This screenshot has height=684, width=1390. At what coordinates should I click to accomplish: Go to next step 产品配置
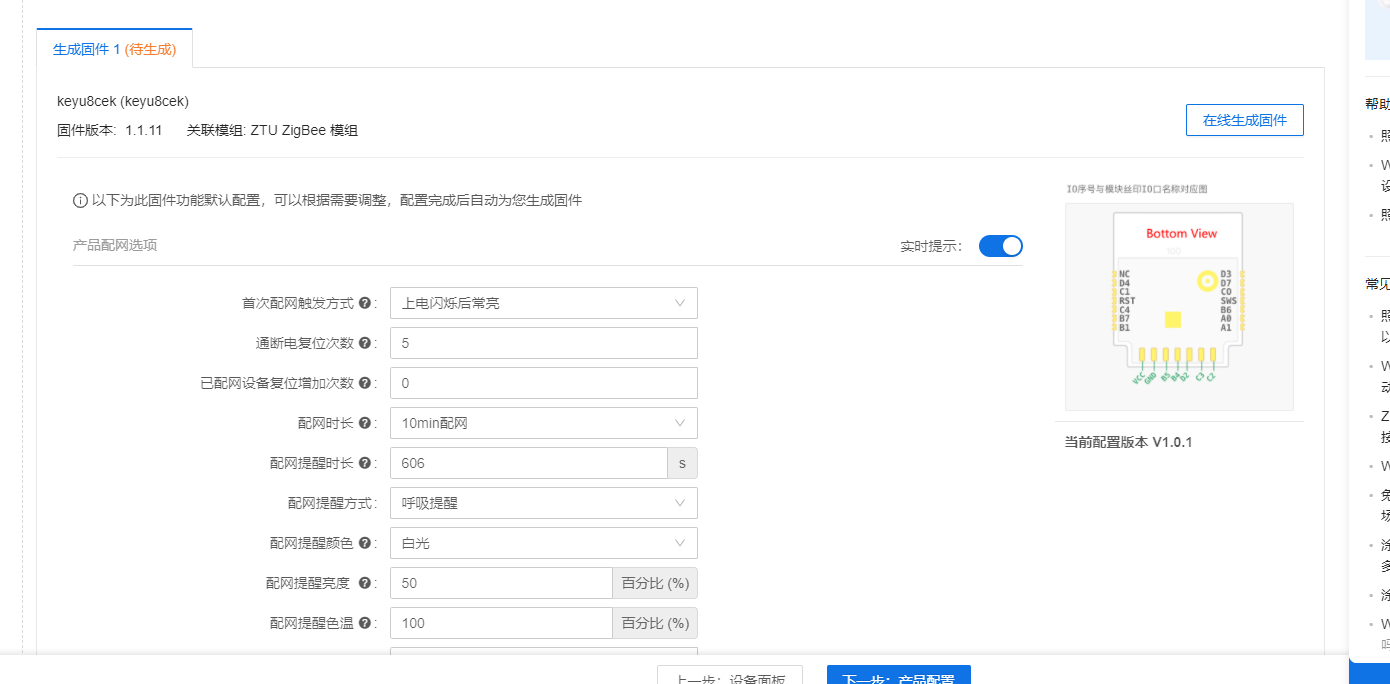click(x=898, y=676)
